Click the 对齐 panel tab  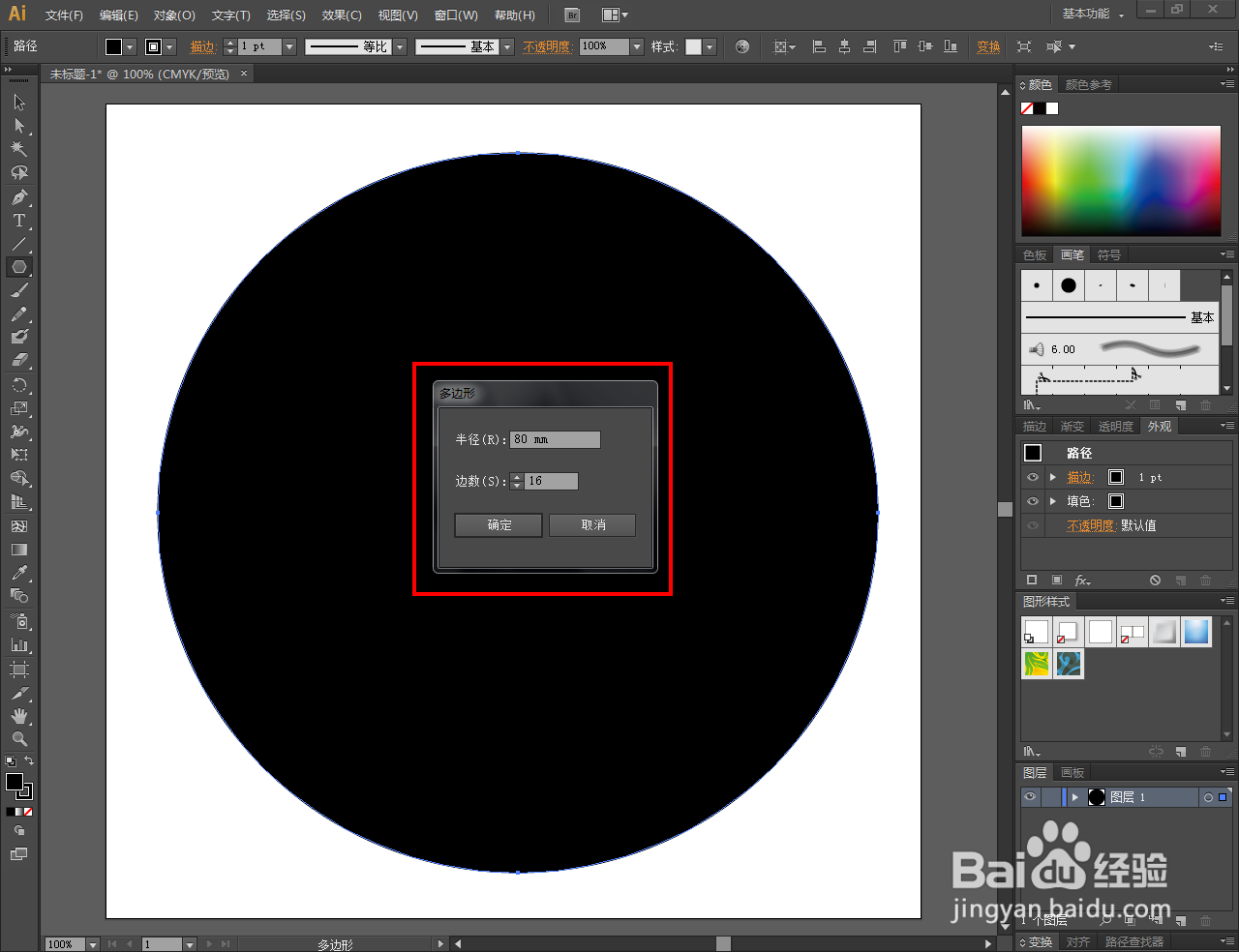1077,941
